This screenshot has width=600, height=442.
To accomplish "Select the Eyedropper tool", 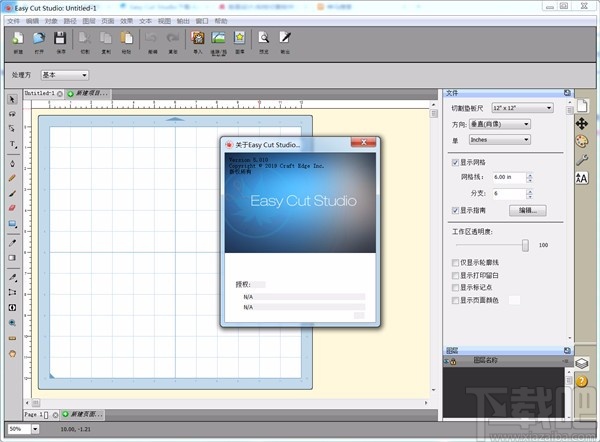I will pyautogui.click(x=12, y=243).
